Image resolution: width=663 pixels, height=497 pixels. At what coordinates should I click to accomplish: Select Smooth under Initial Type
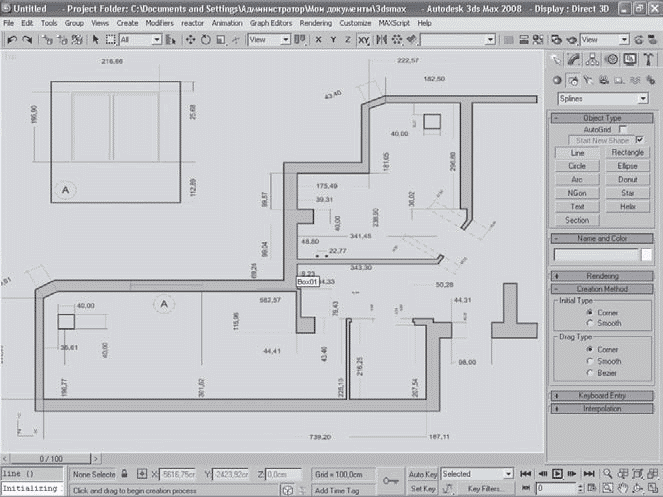(x=590, y=323)
